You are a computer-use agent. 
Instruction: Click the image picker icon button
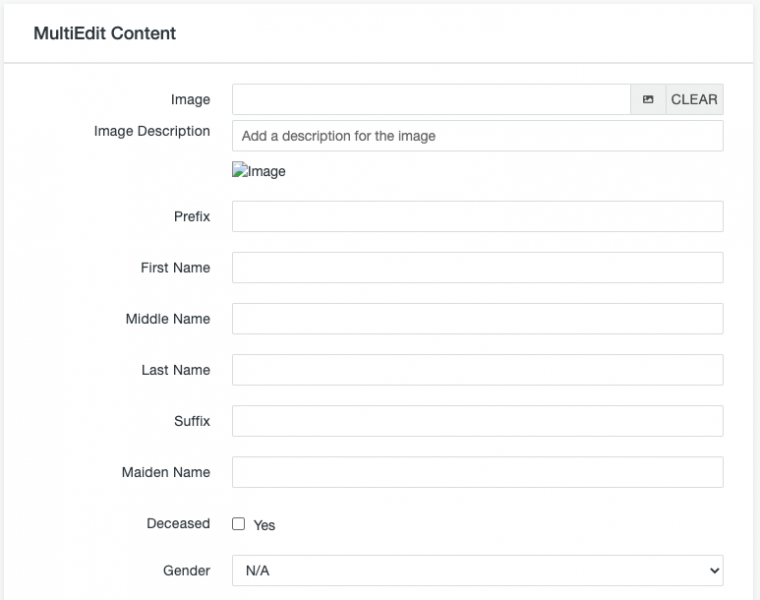coord(648,99)
